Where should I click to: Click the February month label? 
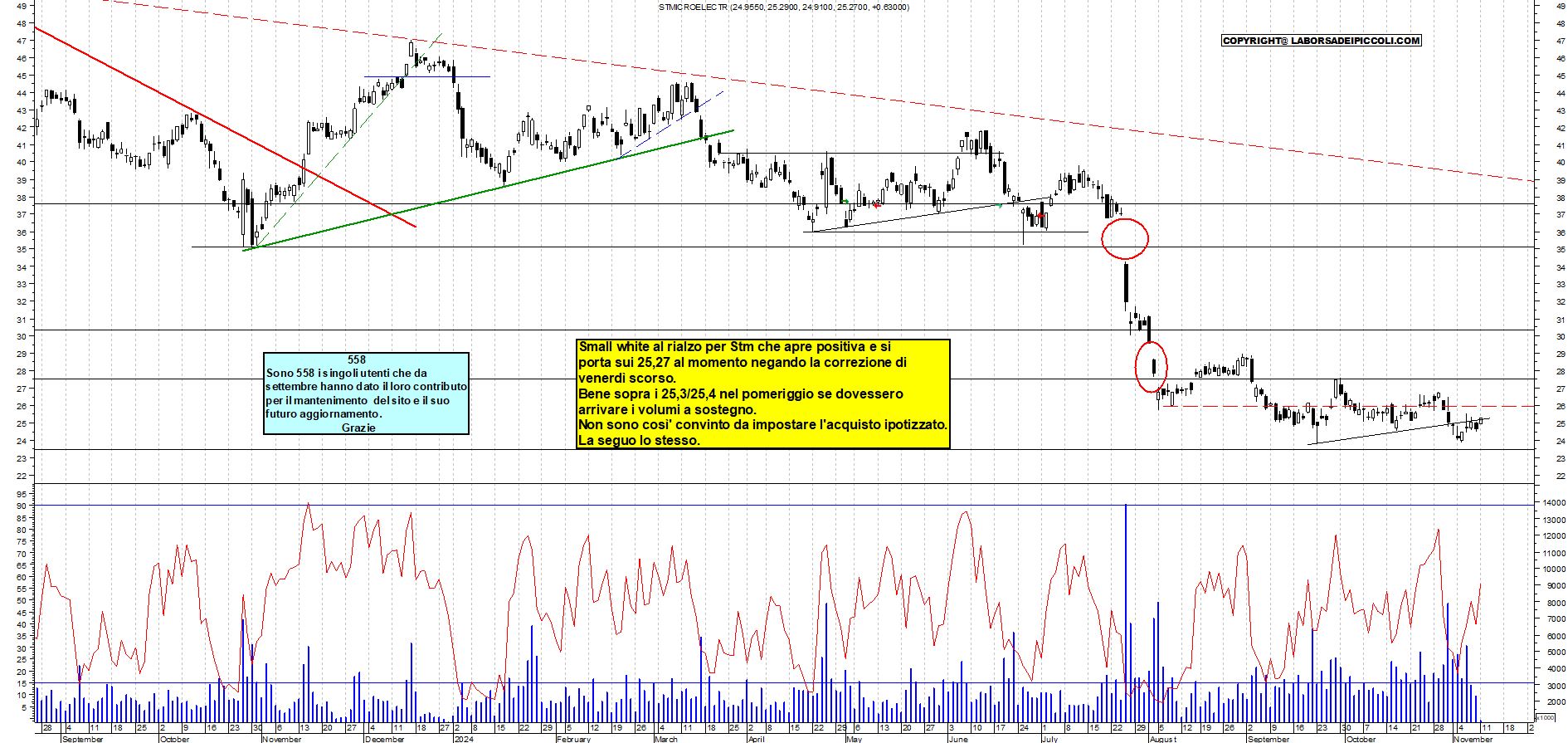574,739
